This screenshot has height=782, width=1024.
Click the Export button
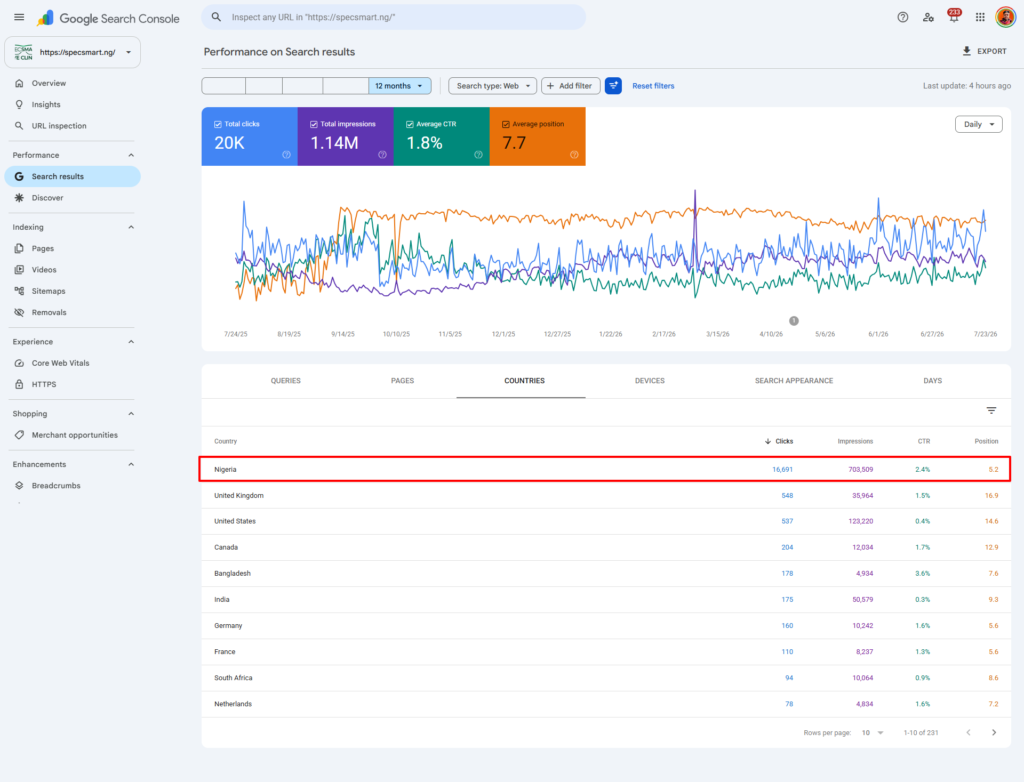click(x=985, y=51)
